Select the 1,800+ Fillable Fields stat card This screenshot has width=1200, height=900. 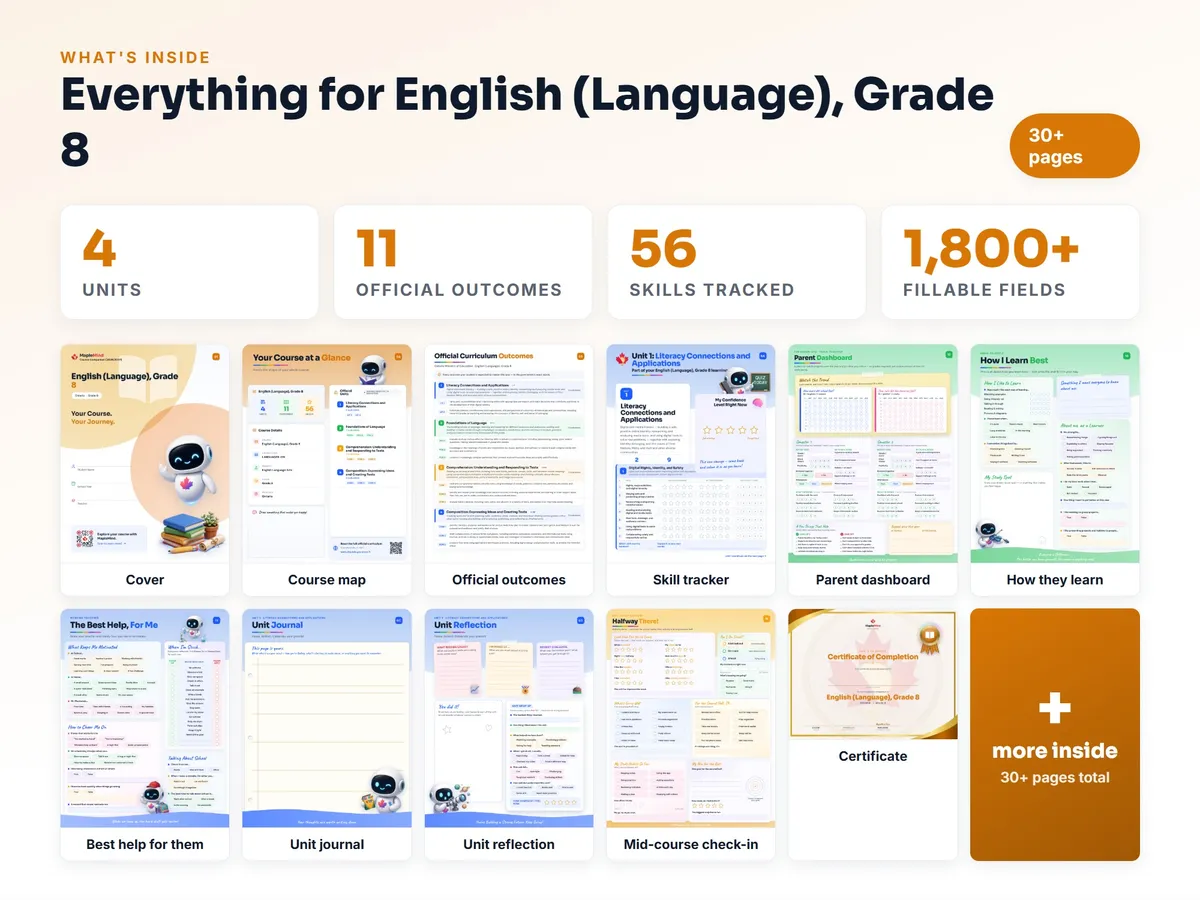tap(1010, 262)
